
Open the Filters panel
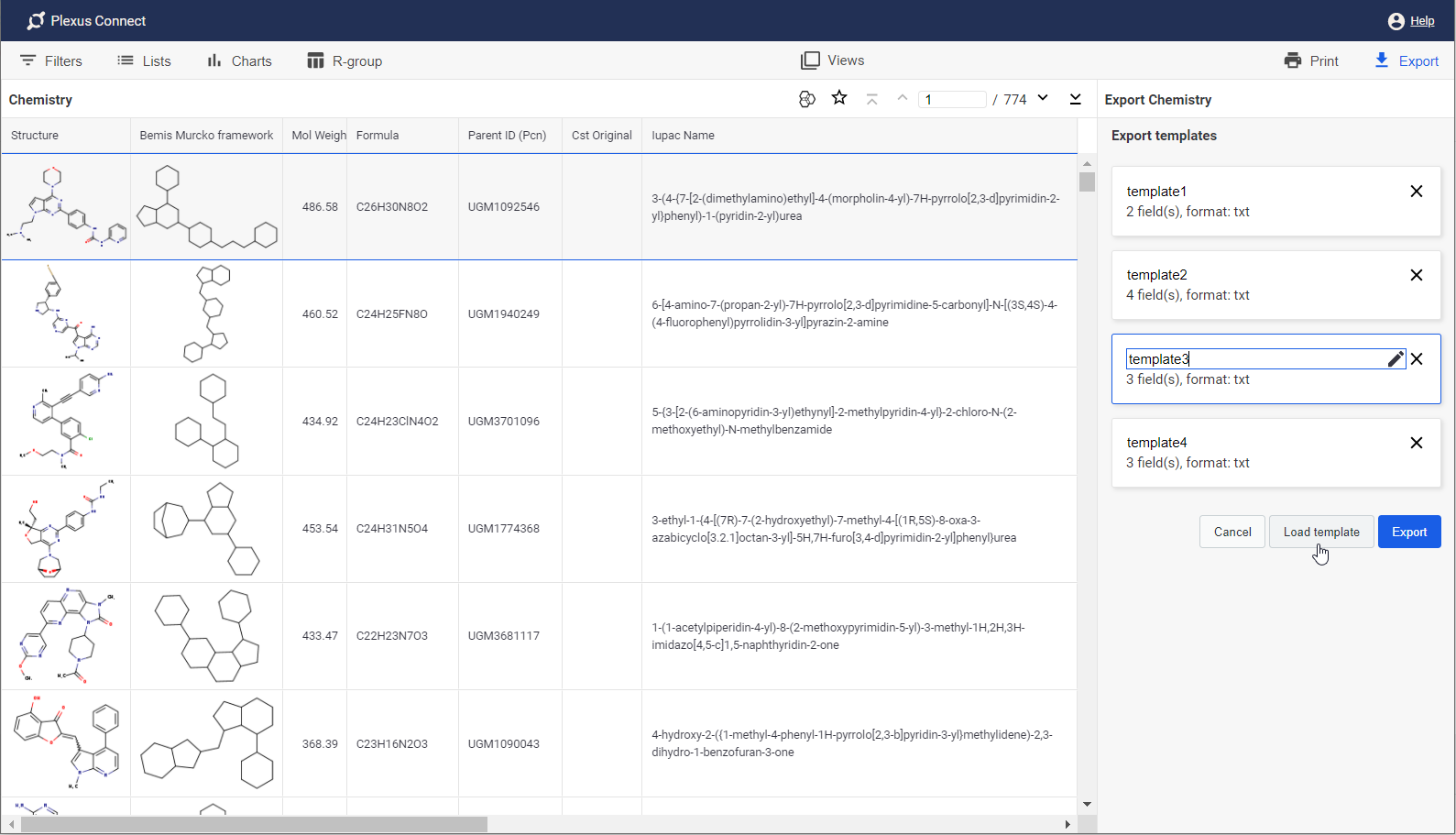click(51, 61)
